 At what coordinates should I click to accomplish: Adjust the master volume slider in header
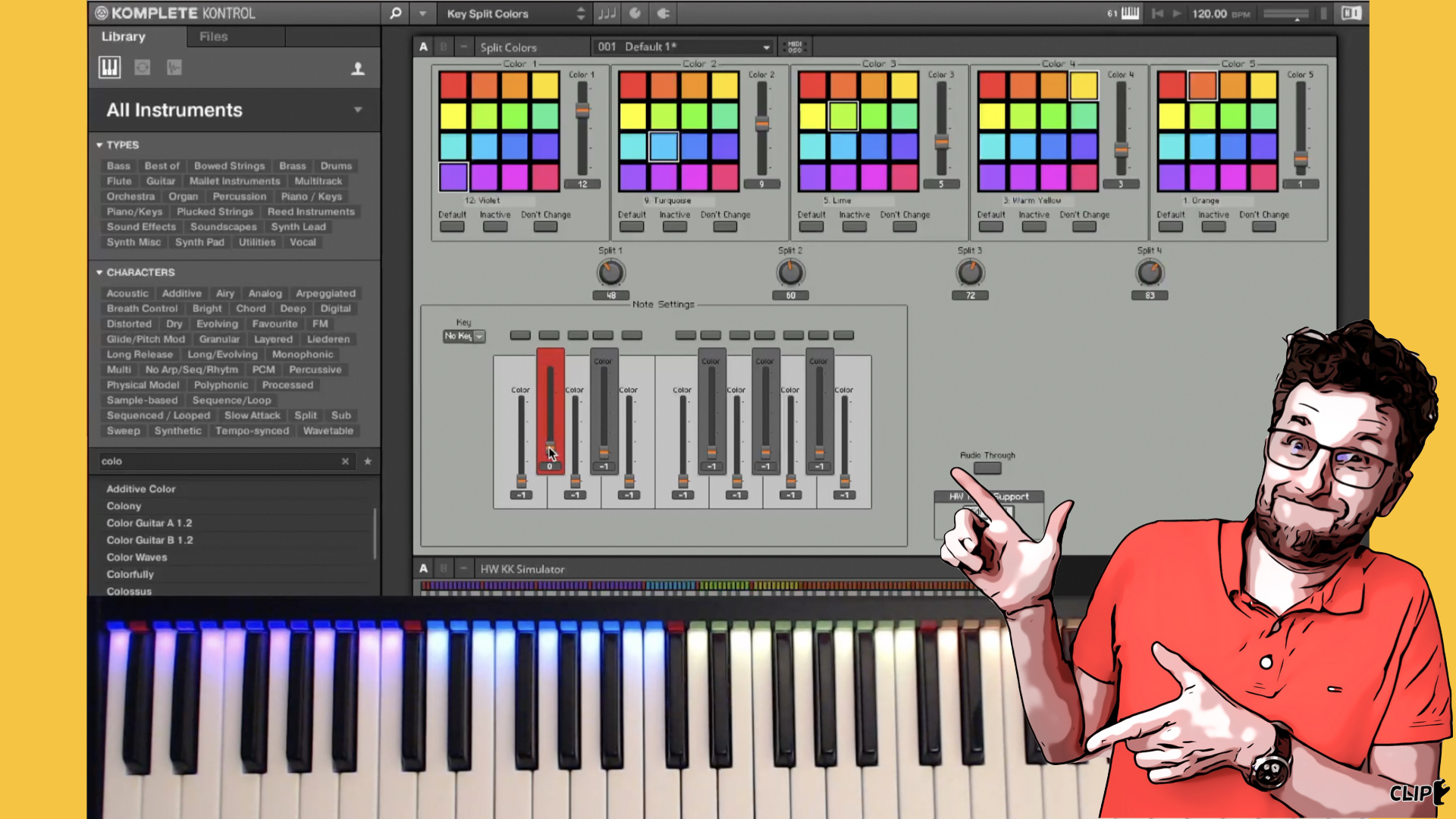(x=1287, y=14)
